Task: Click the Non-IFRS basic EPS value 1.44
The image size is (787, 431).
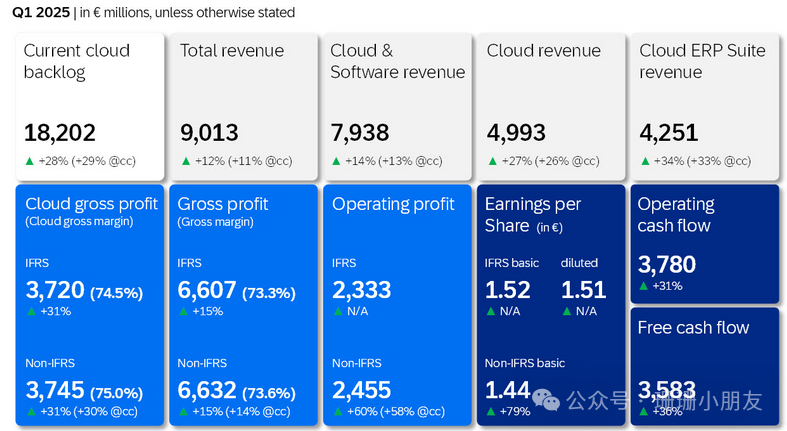Action: (507, 390)
